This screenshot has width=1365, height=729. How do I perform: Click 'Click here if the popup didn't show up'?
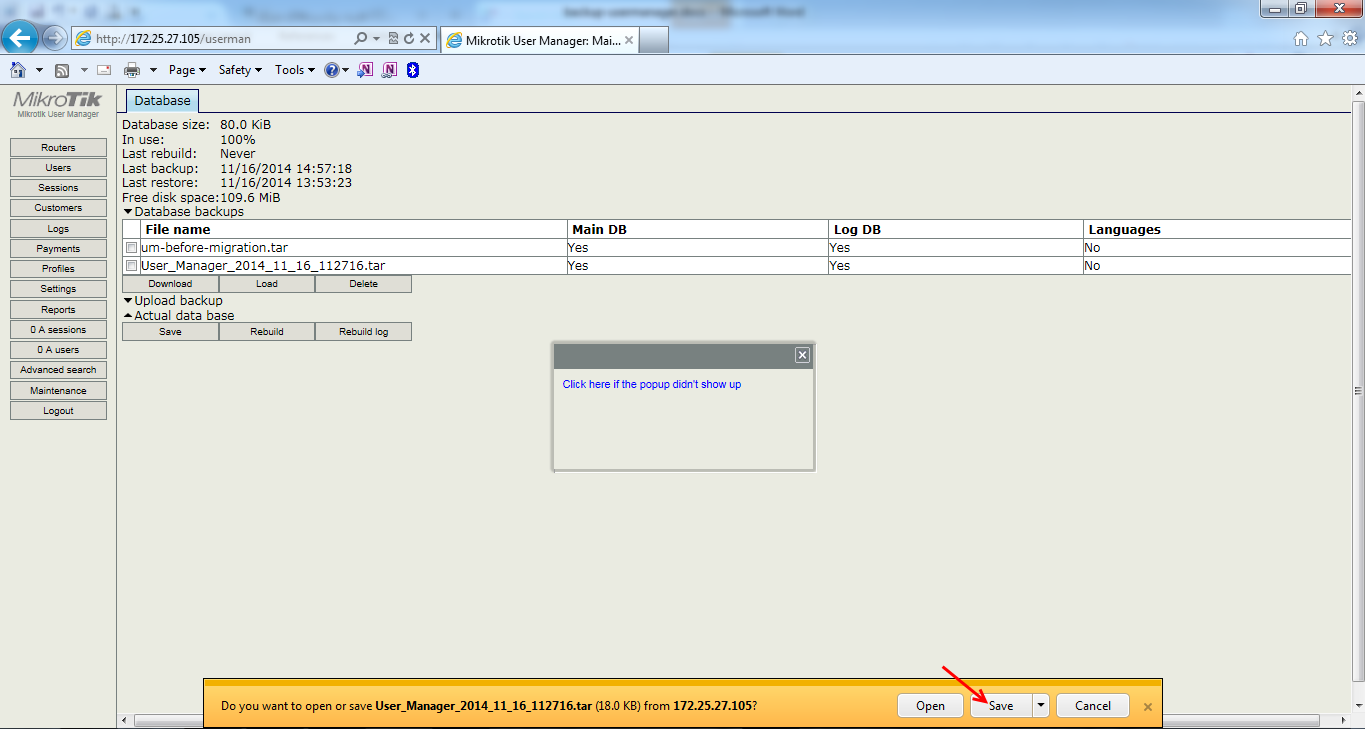(x=652, y=385)
